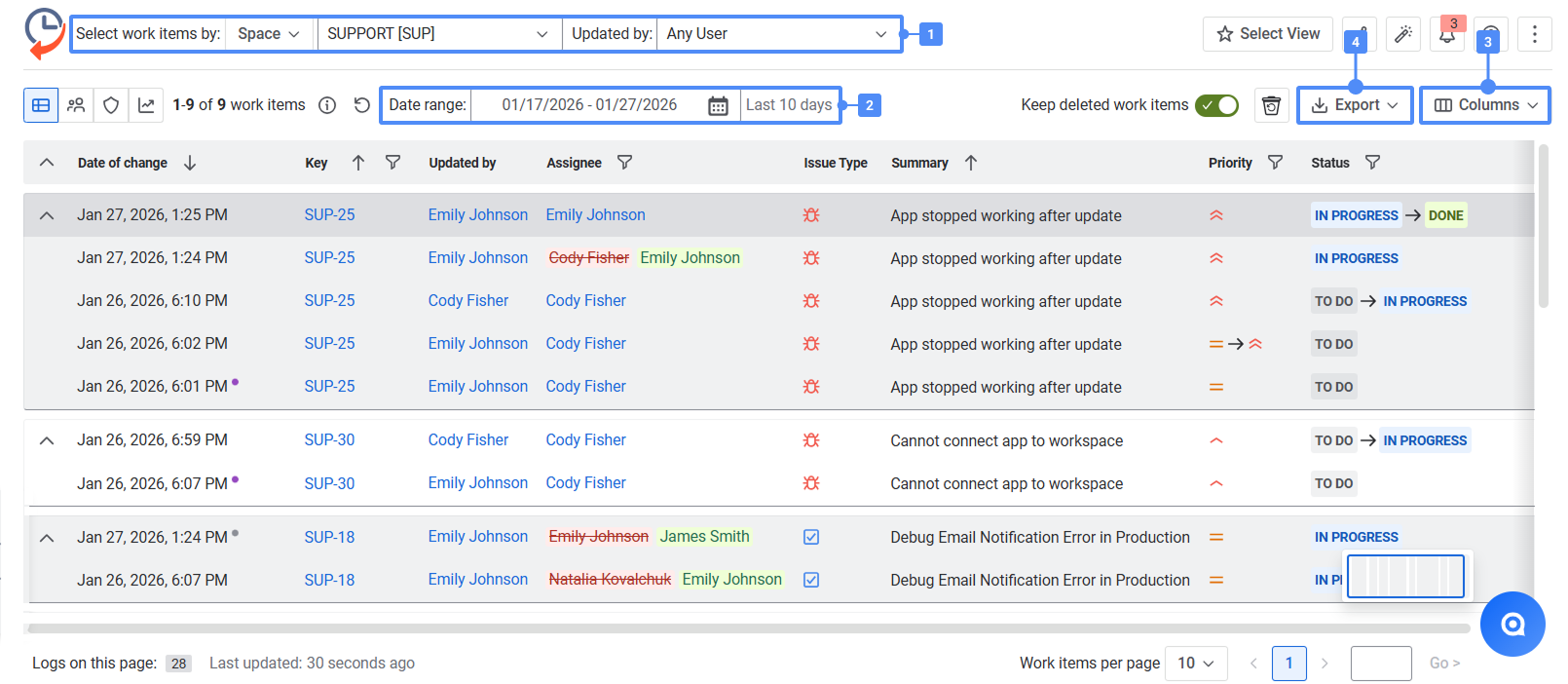Click Last 10 days quick range
The height and width of the screenshot is (684, 1568).
789,105
